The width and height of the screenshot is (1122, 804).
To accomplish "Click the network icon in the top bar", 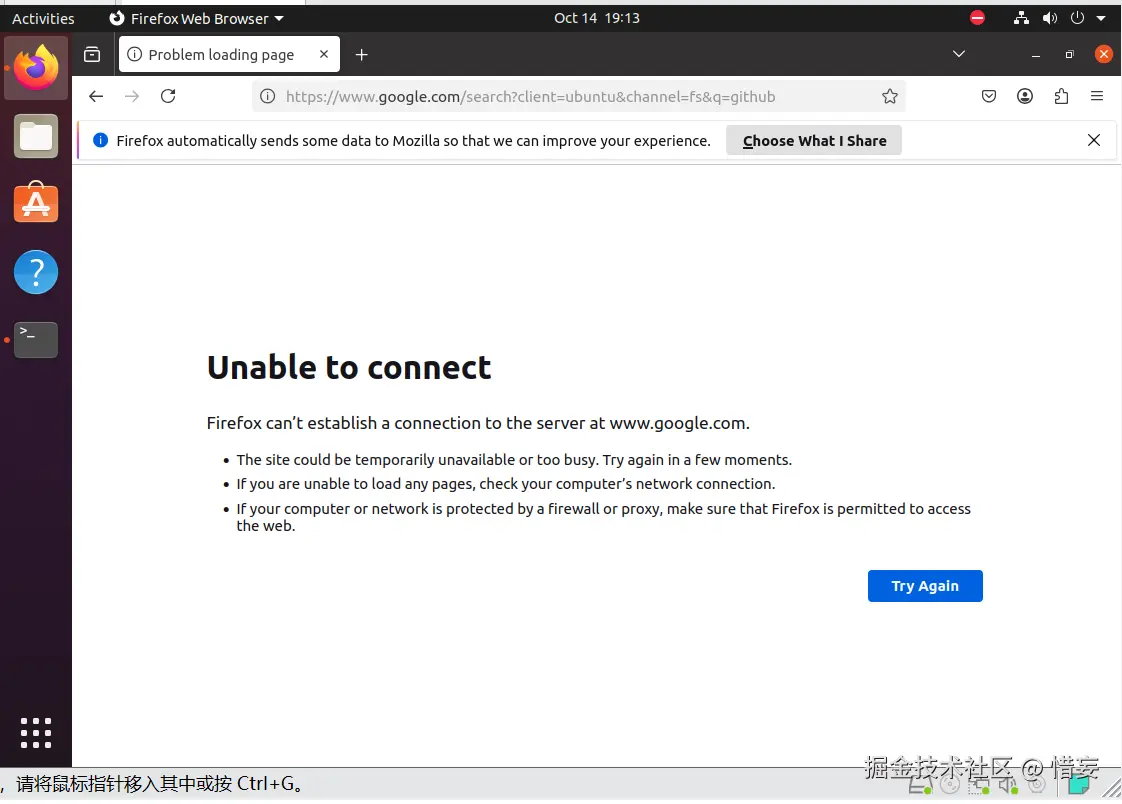I will (x=1021, y=18).
